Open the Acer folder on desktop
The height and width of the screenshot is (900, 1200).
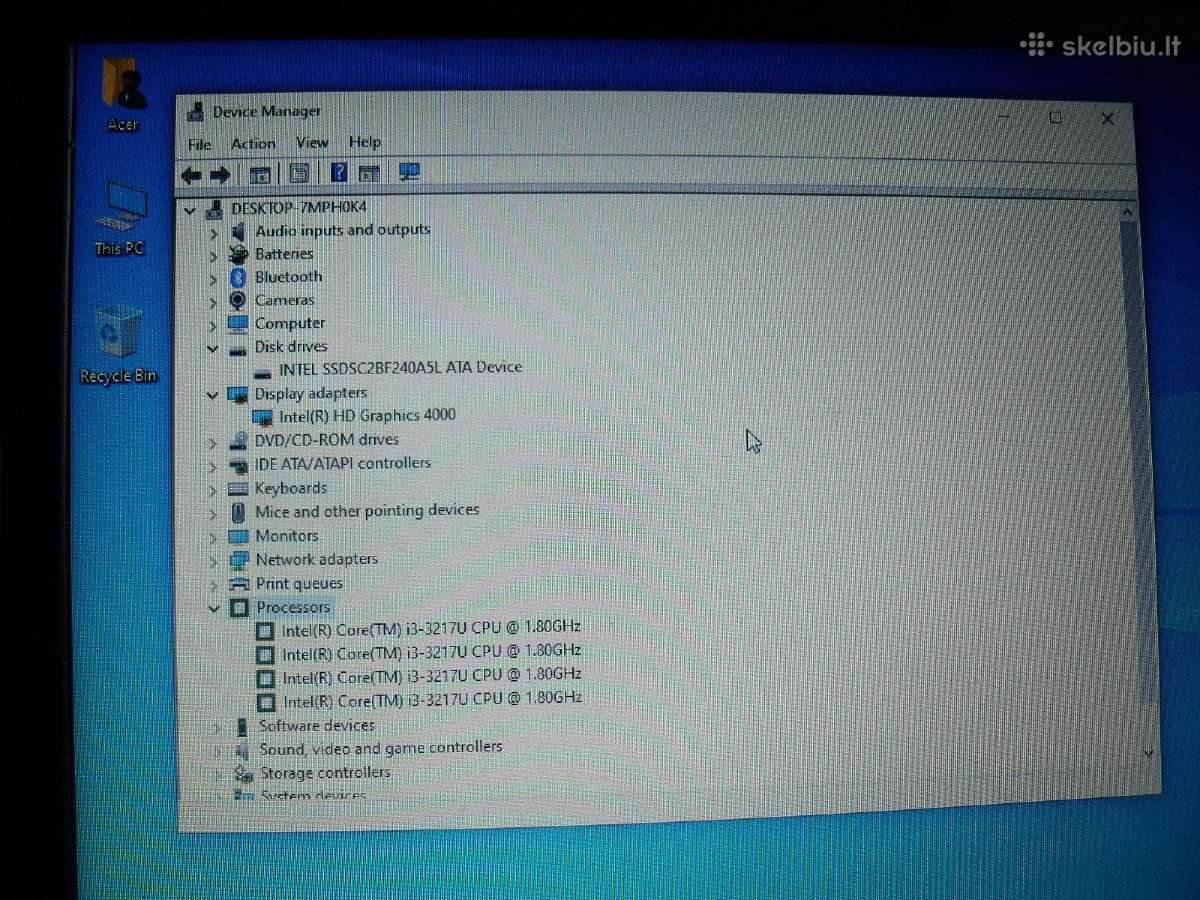tap(123, 95)
